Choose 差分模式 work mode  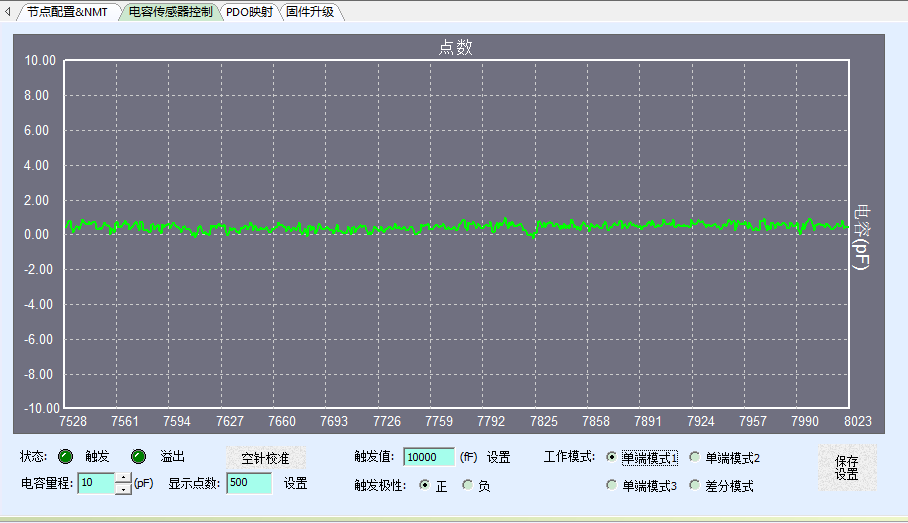[x=695, y=486]
